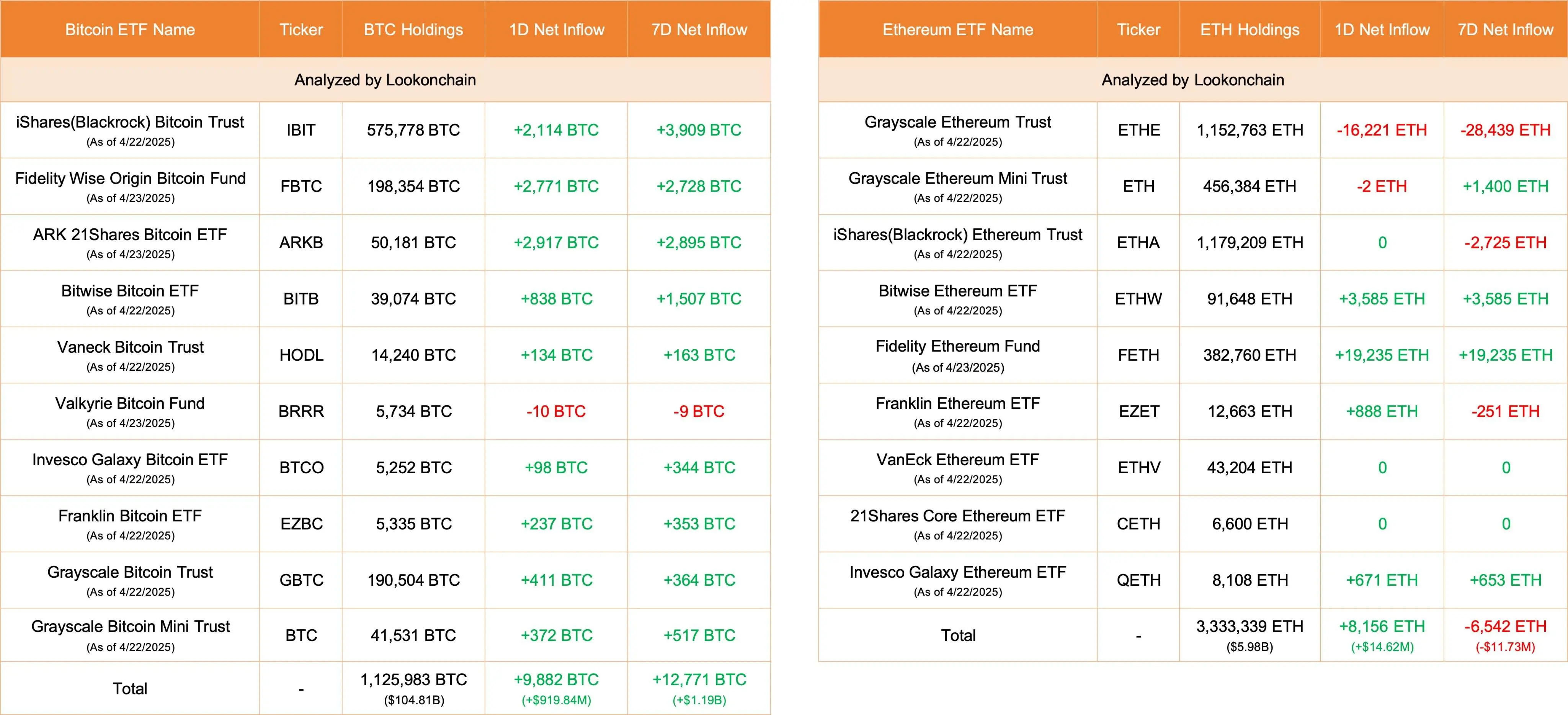Screen dimensions: 1568x715
Task: Click the ETHA ticker cell
Action: 1138,243
